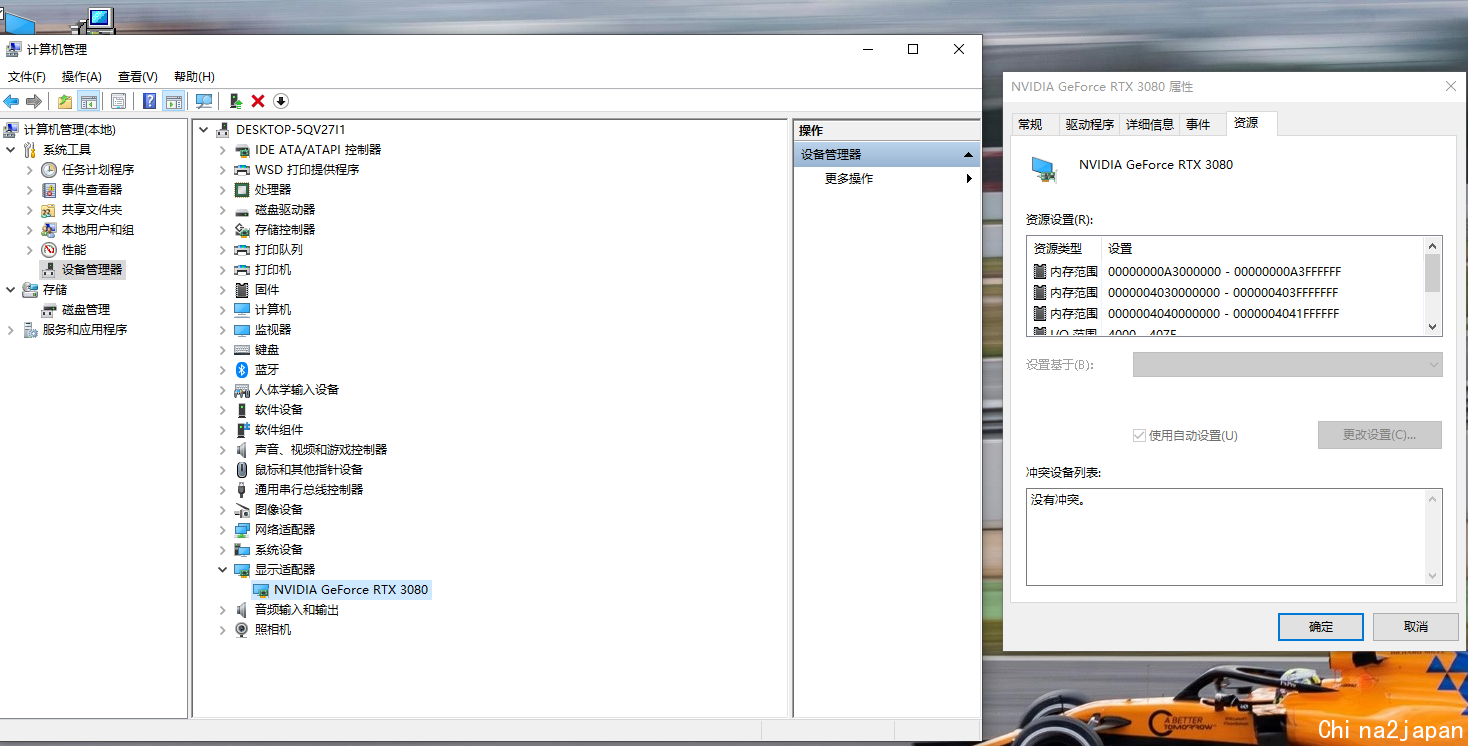Select 事件查看器 in the left tree
Screen dimensions: 1468x746
click(x=92, y=190)
